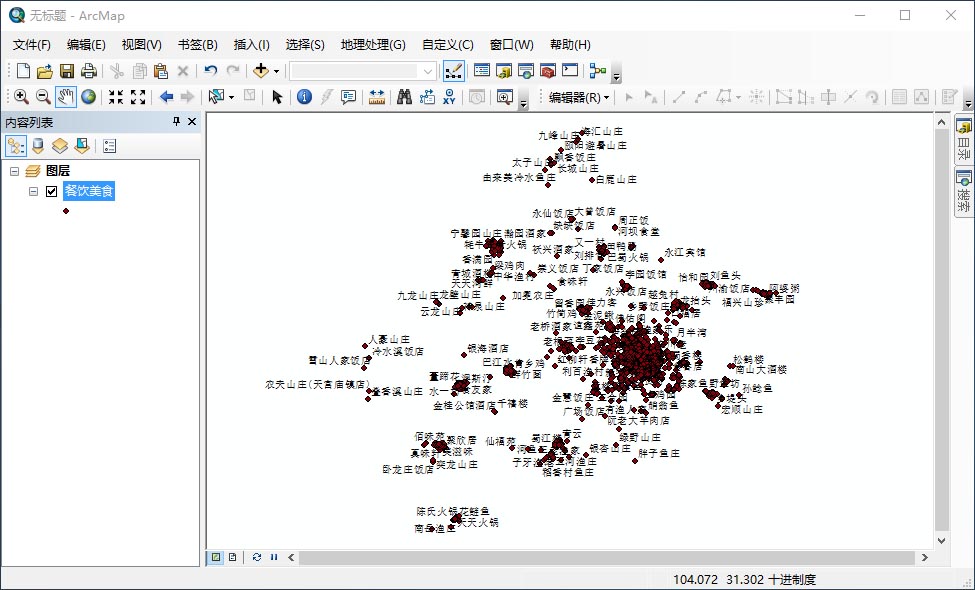975x590 pixels.
Task: Pause drawing with the pause button
Action: coord(273,557)
